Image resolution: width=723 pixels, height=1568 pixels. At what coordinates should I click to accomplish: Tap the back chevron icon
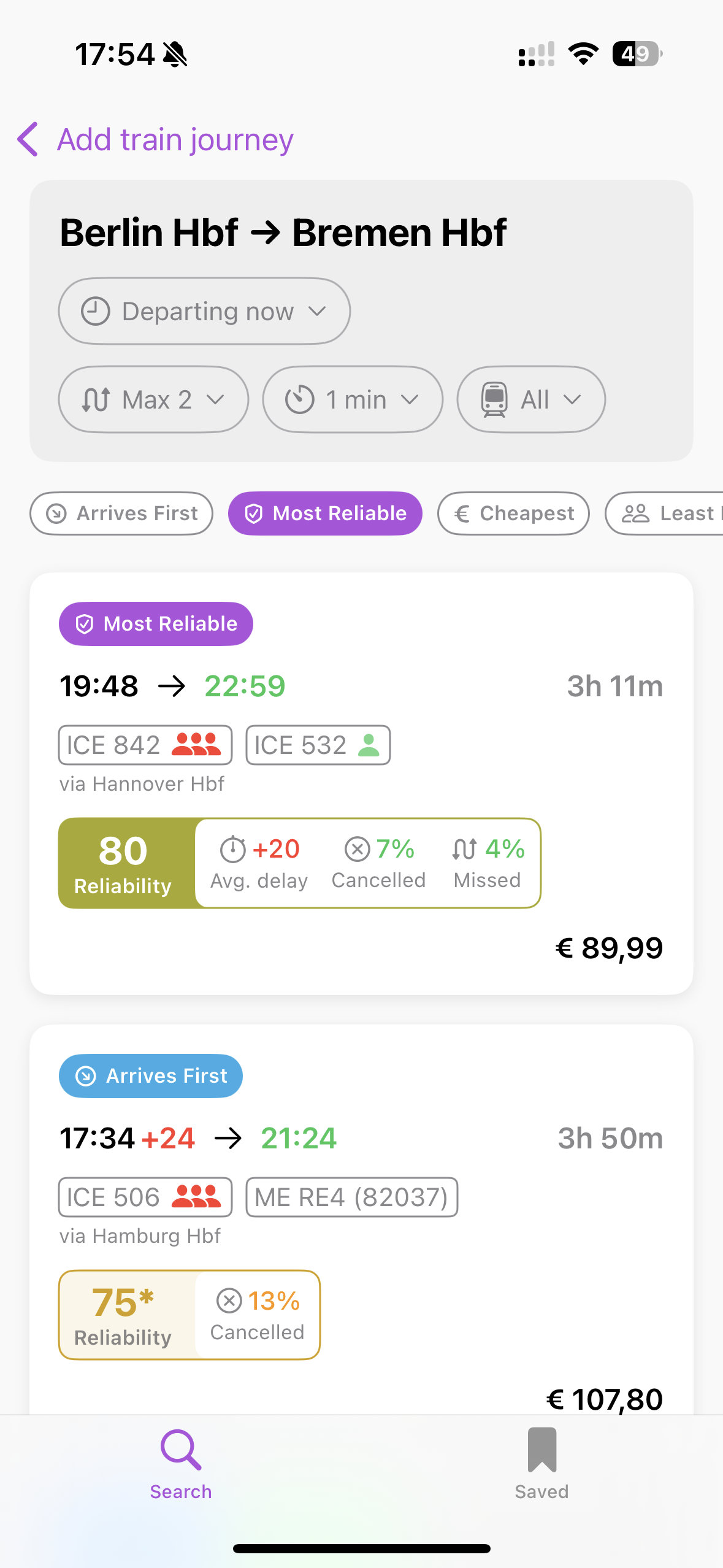[x=28, y=139]
